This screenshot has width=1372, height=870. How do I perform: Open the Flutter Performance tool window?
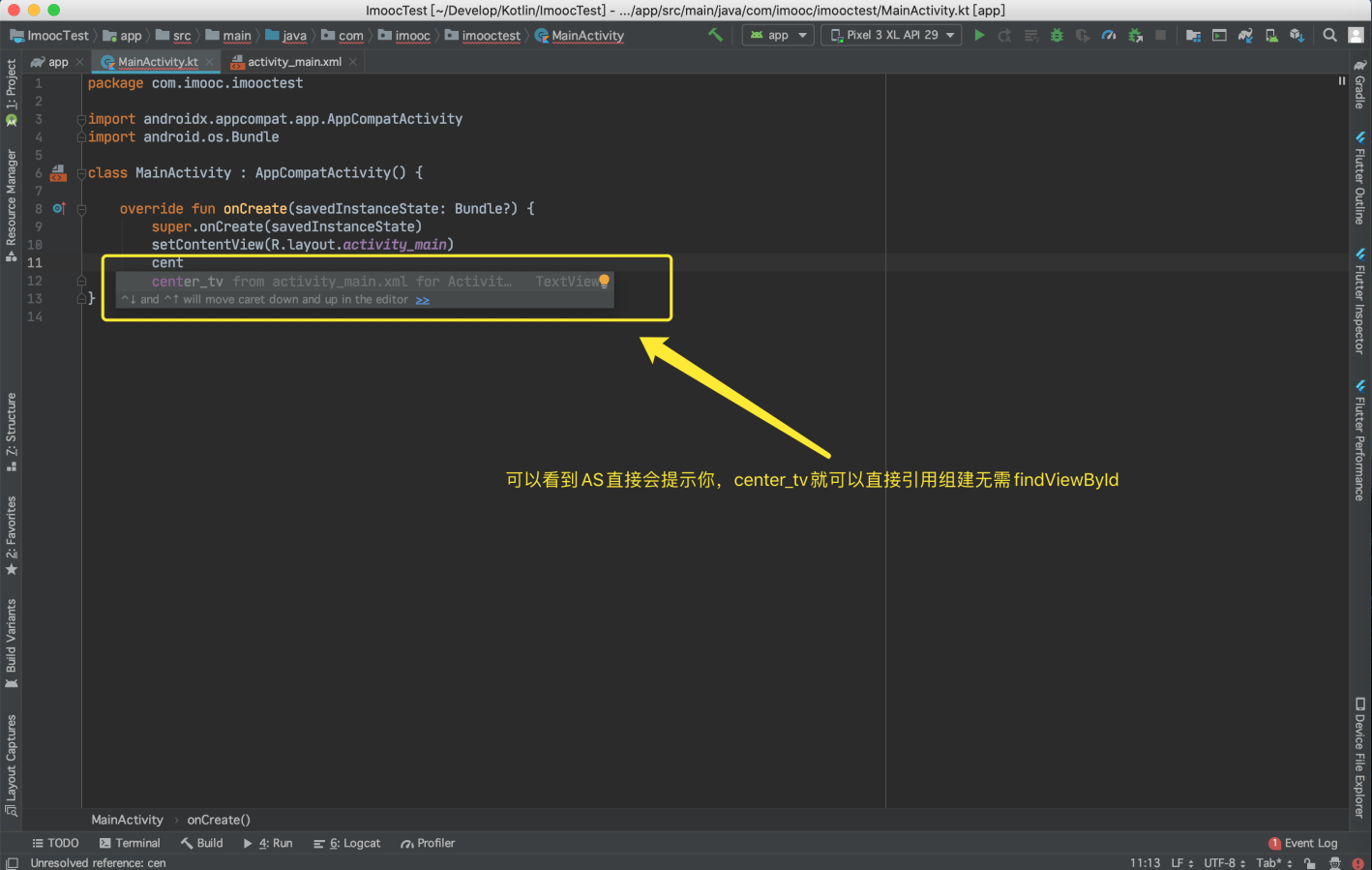(x=1359, y=441)
